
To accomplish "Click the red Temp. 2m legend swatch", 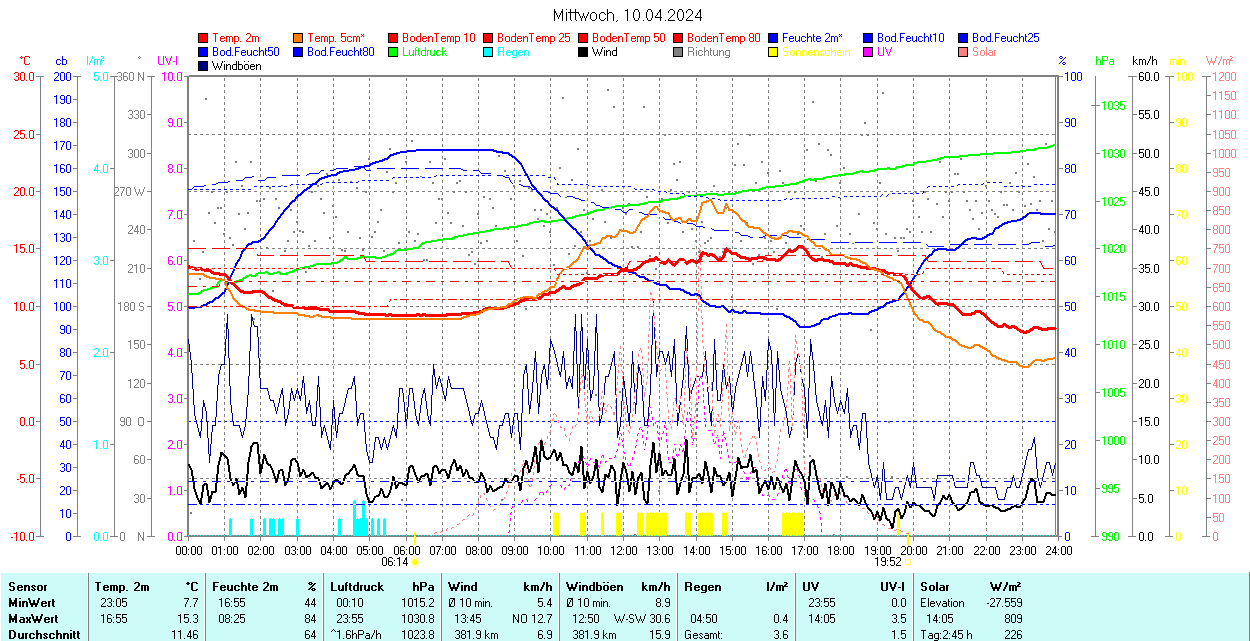I will click(x=204, y=38).
